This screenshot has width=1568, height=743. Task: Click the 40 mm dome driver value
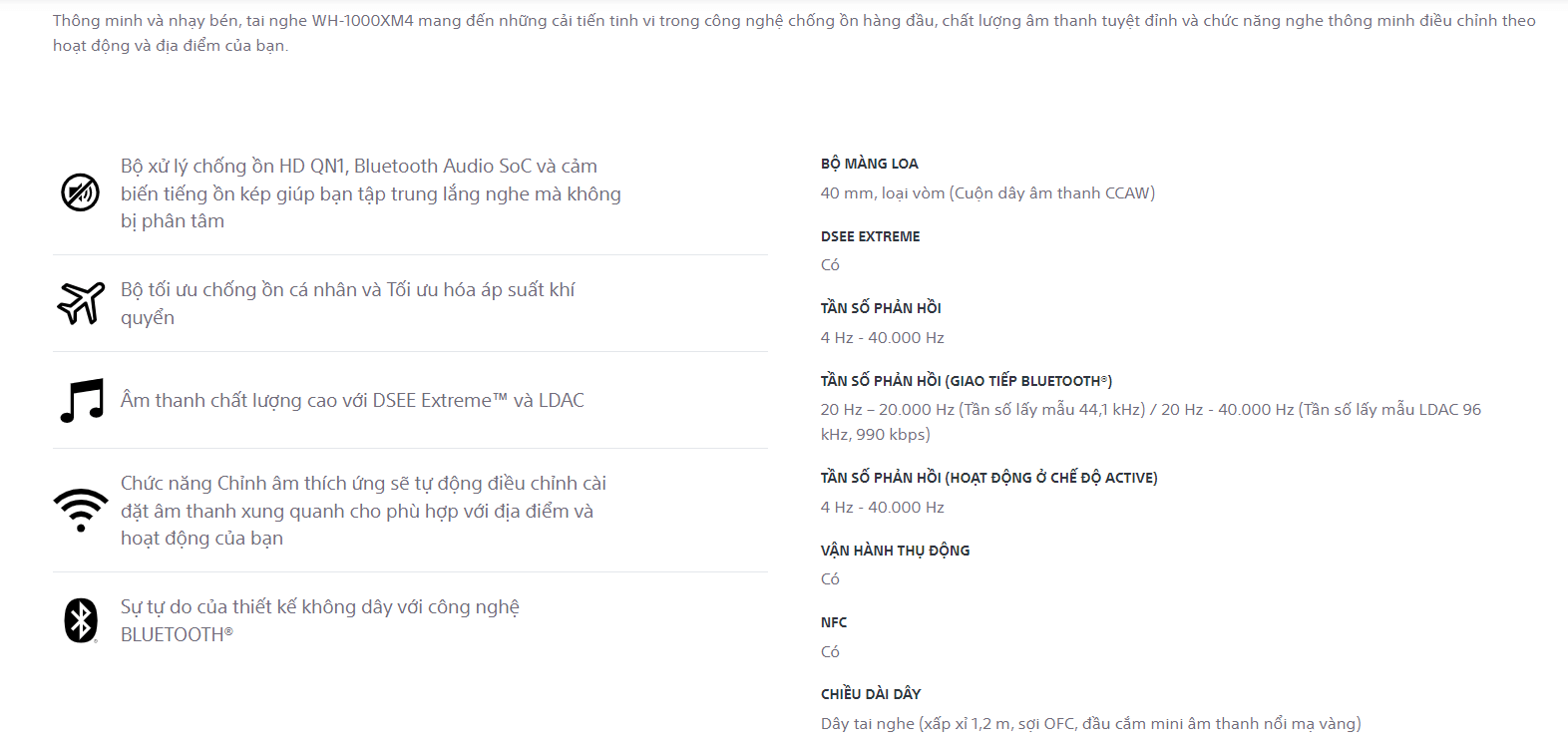pos(987,193)
